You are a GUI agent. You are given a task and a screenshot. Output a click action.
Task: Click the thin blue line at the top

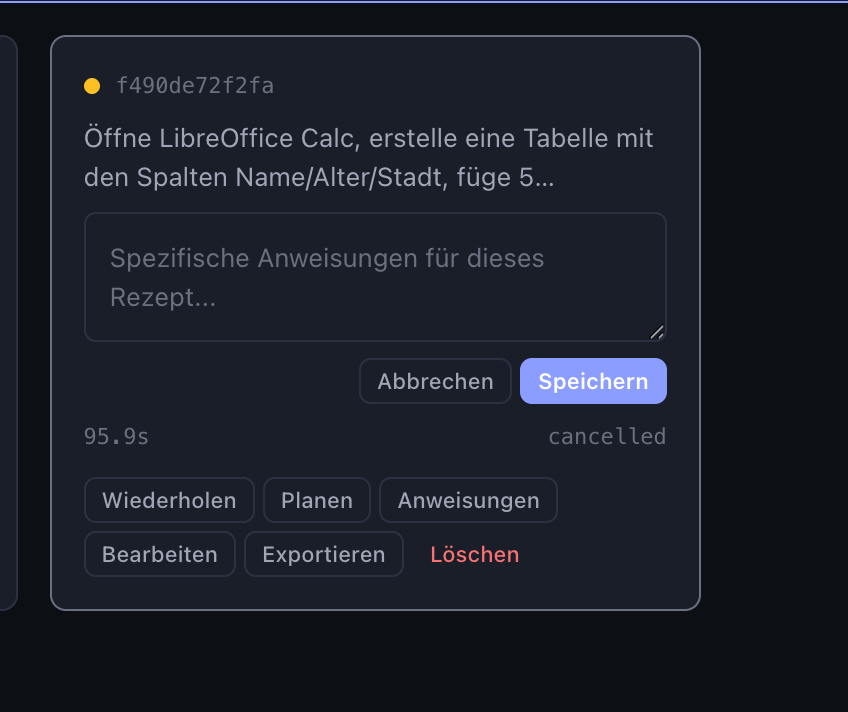pos(424,1)
